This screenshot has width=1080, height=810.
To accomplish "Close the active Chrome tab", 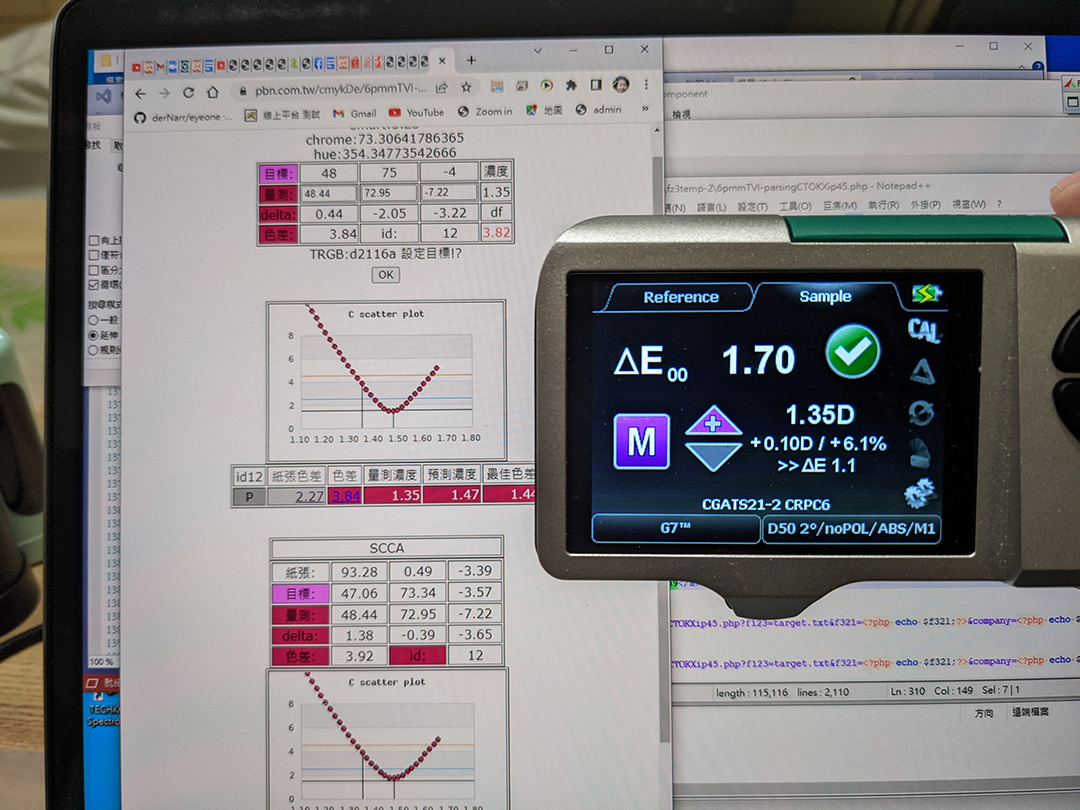I will [442, 61].
